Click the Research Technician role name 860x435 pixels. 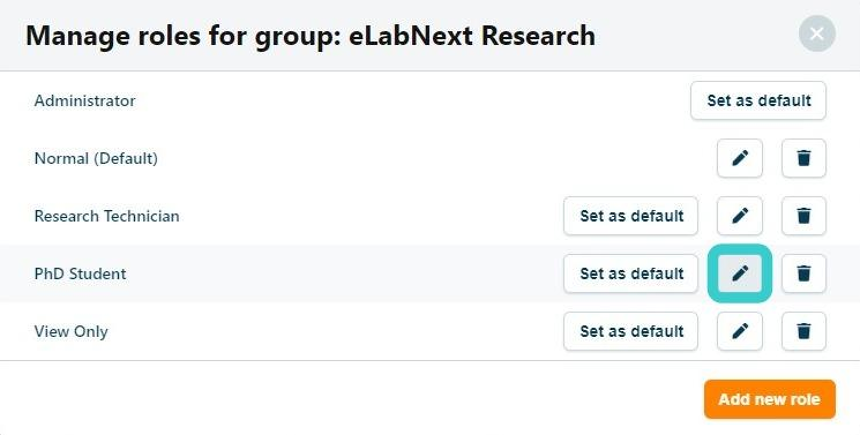(x=107, y=216)
